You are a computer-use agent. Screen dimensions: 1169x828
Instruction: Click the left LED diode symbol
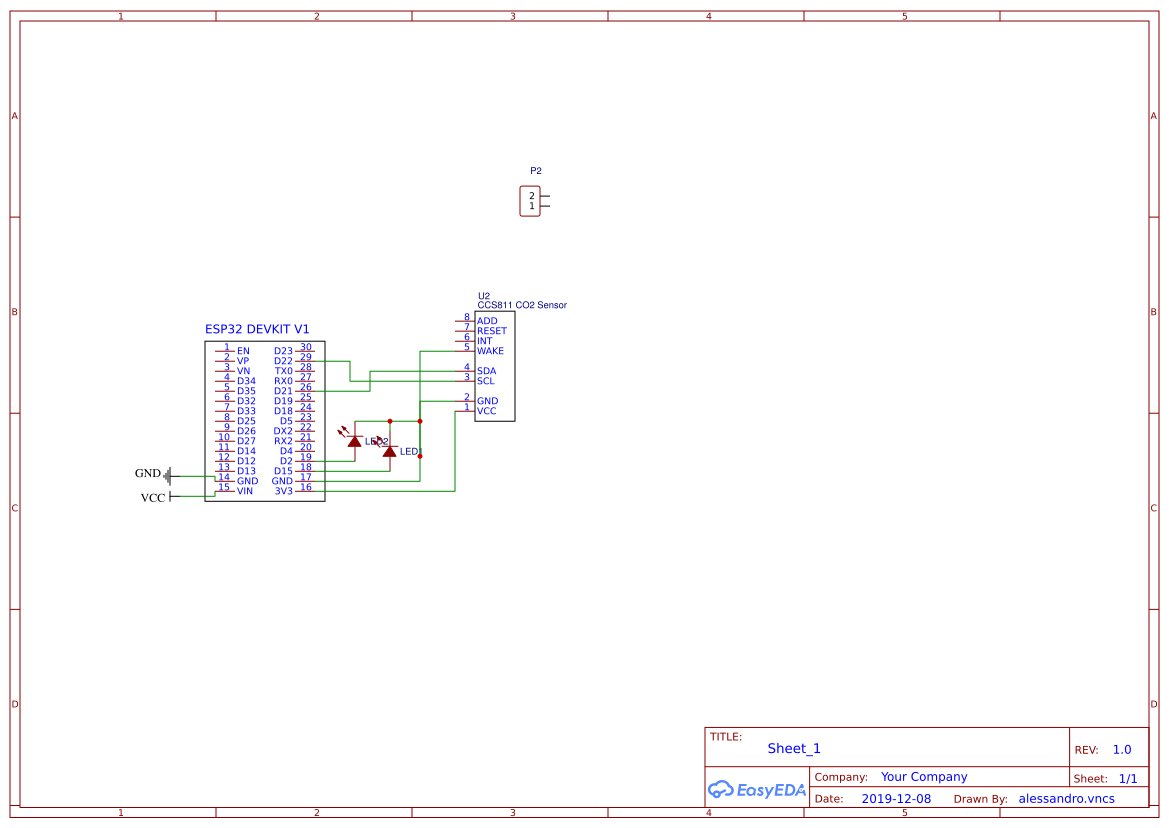[354, 440]
